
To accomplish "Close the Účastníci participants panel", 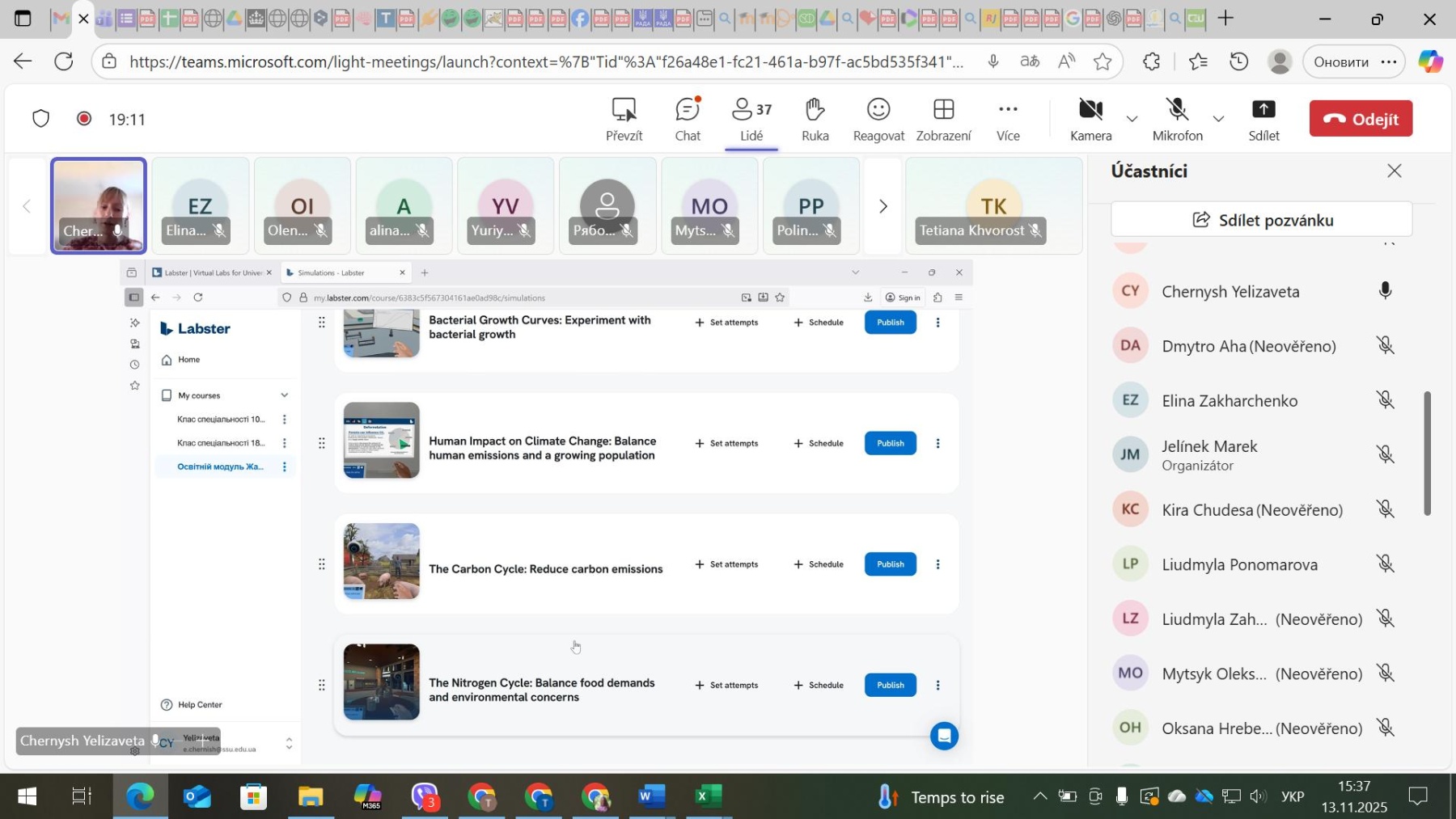I will point(1394,171).
